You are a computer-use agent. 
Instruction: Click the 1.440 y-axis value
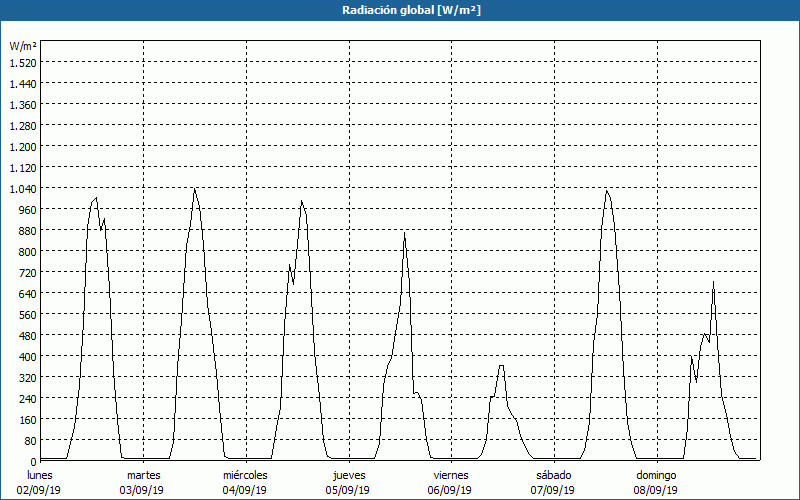point(23,84)
